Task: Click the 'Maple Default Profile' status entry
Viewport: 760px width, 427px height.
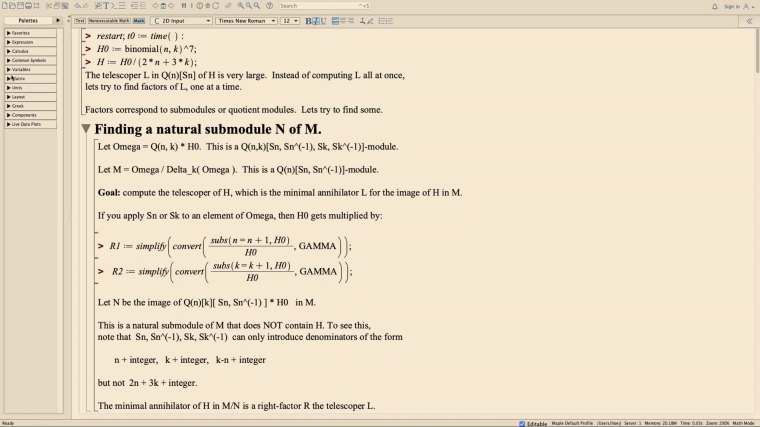Action: click(572, 424)
